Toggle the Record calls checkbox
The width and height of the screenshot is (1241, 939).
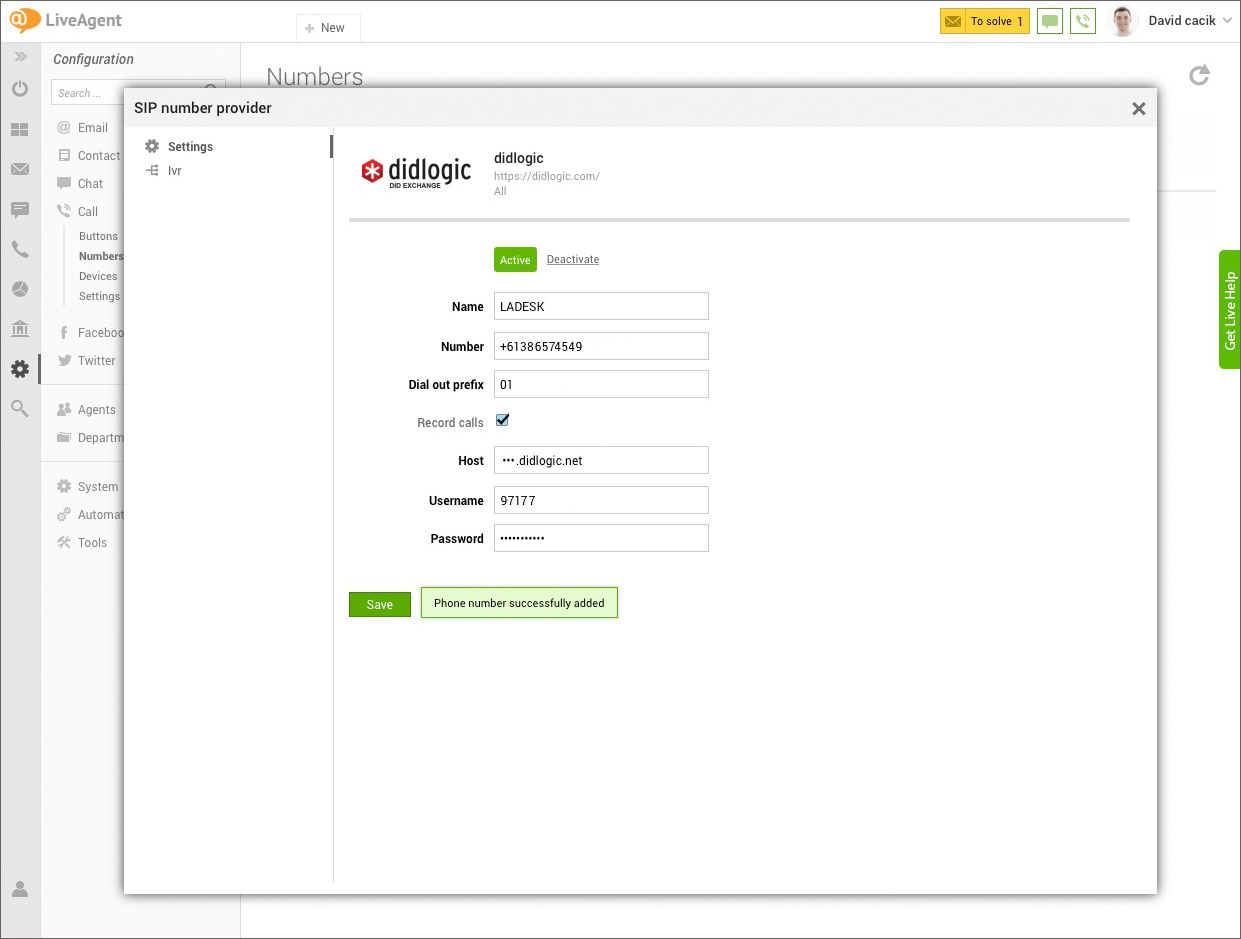503,421
